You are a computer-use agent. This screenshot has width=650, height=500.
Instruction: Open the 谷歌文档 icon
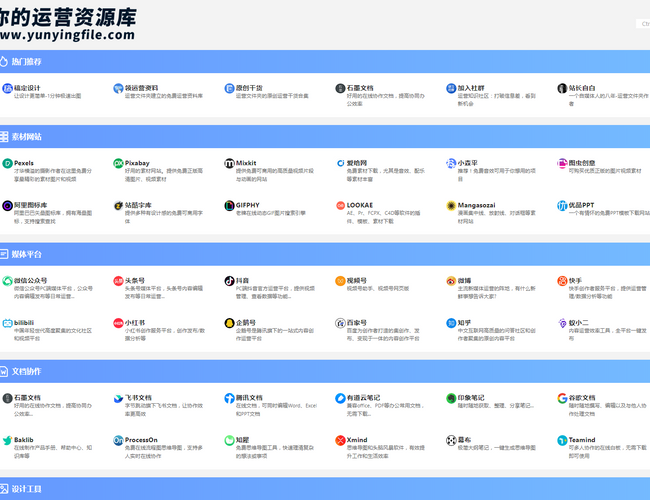[562, 398]
